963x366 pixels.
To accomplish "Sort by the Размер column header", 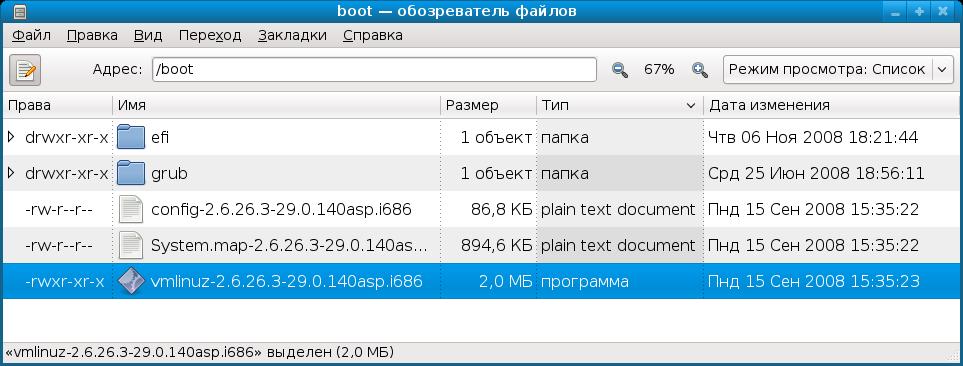I will tap(489, 105).
